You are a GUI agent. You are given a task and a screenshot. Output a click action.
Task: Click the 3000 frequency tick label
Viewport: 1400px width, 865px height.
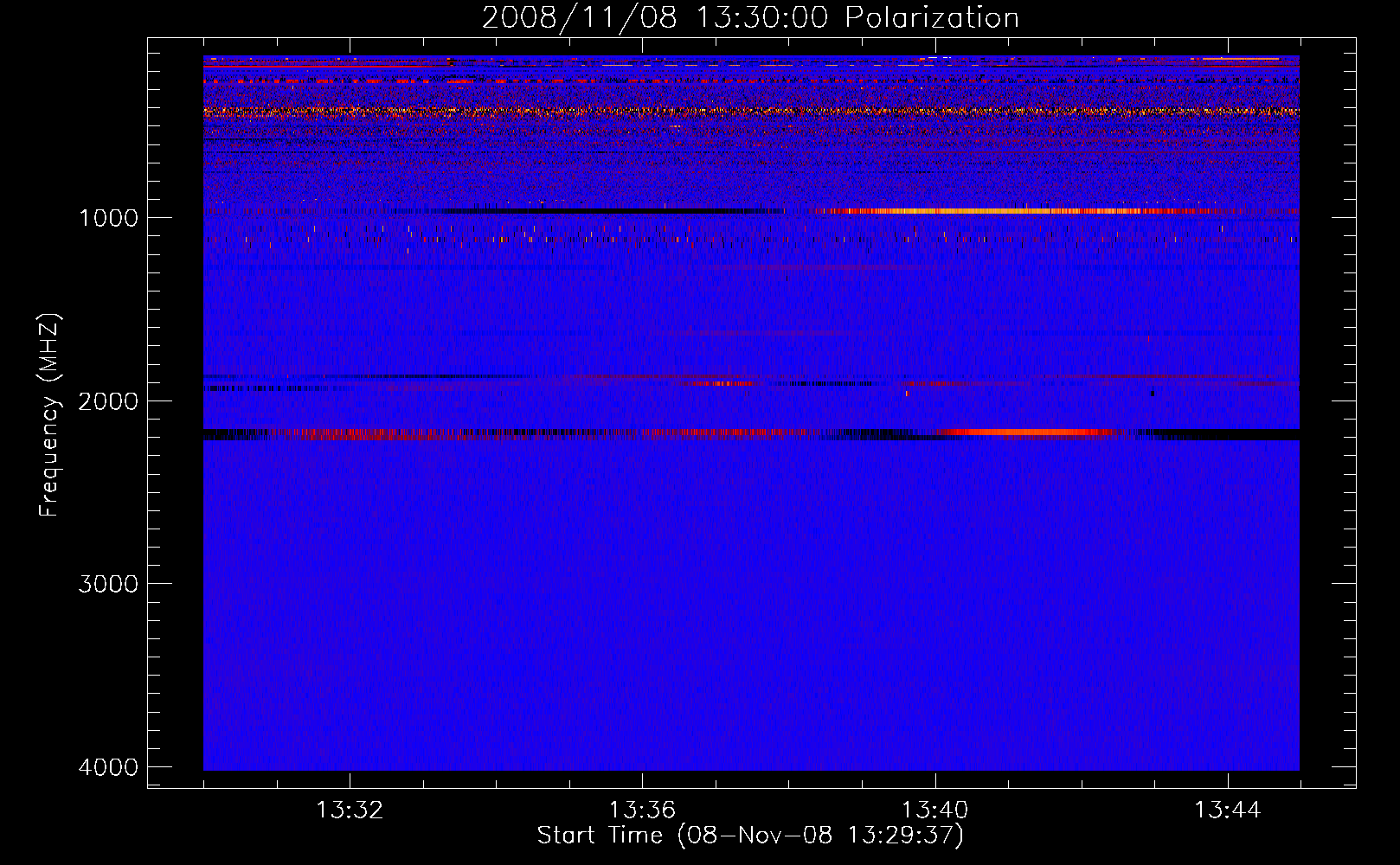point(108,584)
